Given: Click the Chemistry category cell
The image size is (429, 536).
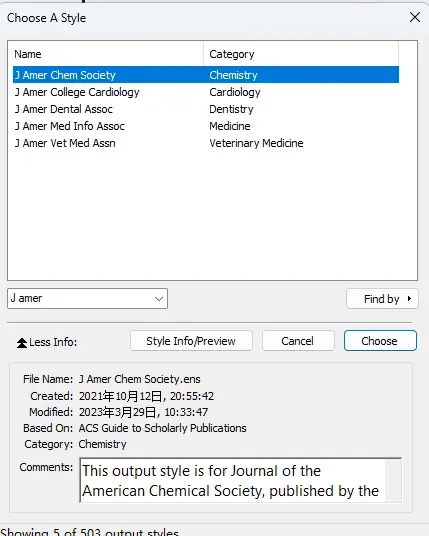Looking at the screenshot, I should tap(233, 75).
